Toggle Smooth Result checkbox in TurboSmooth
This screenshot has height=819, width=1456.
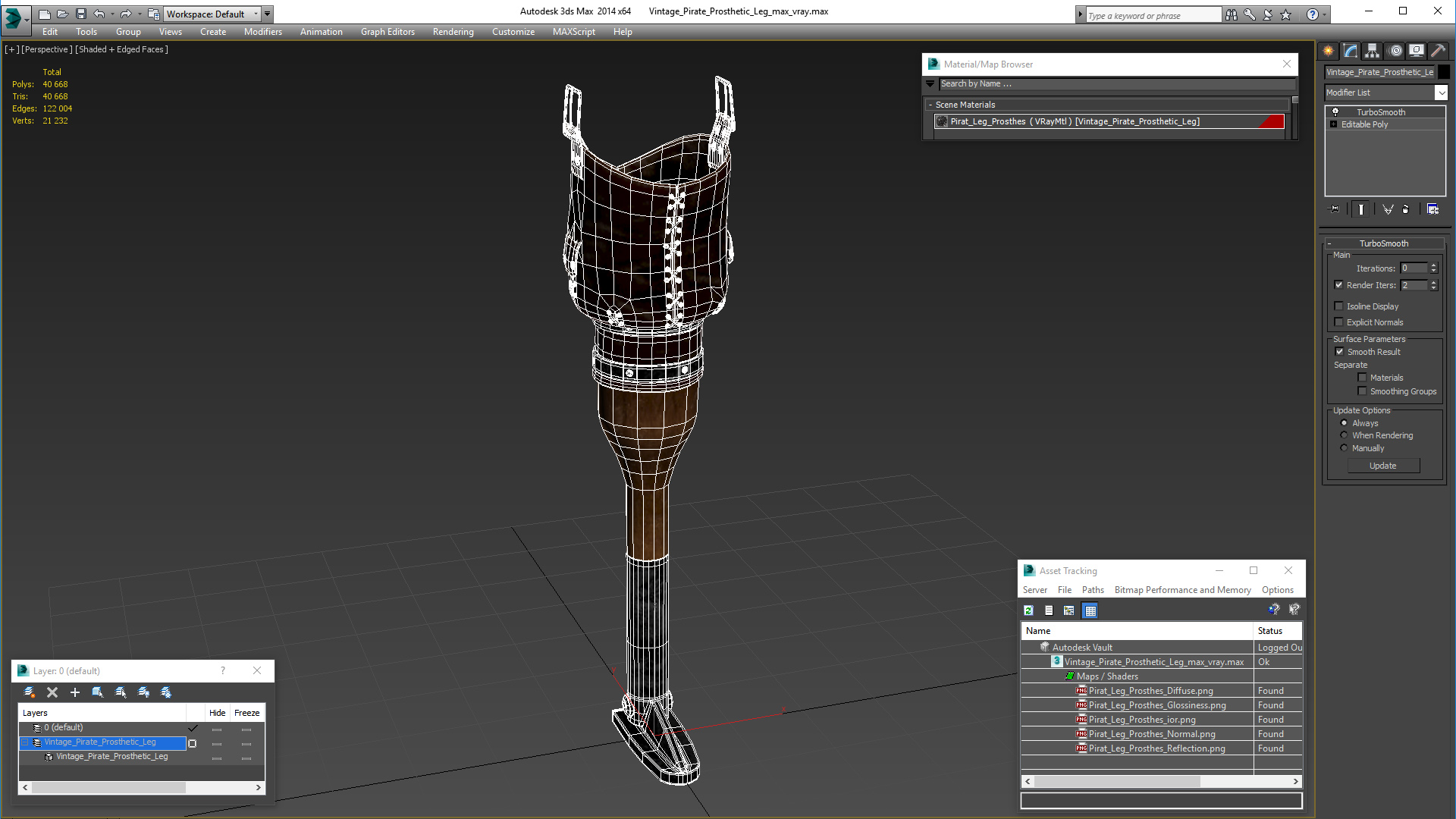click(x=1339, y=351)
